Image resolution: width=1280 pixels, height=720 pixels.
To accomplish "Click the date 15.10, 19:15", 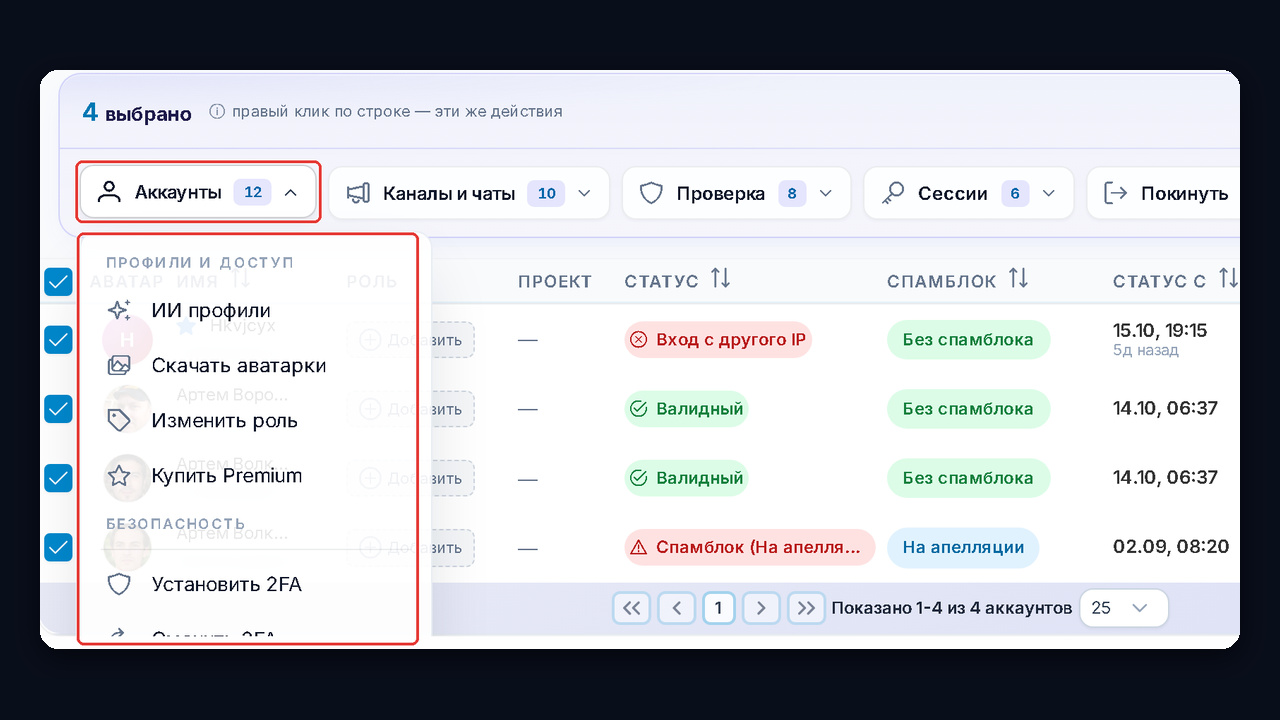I will pyautogui.click(x=1160, y=330).
